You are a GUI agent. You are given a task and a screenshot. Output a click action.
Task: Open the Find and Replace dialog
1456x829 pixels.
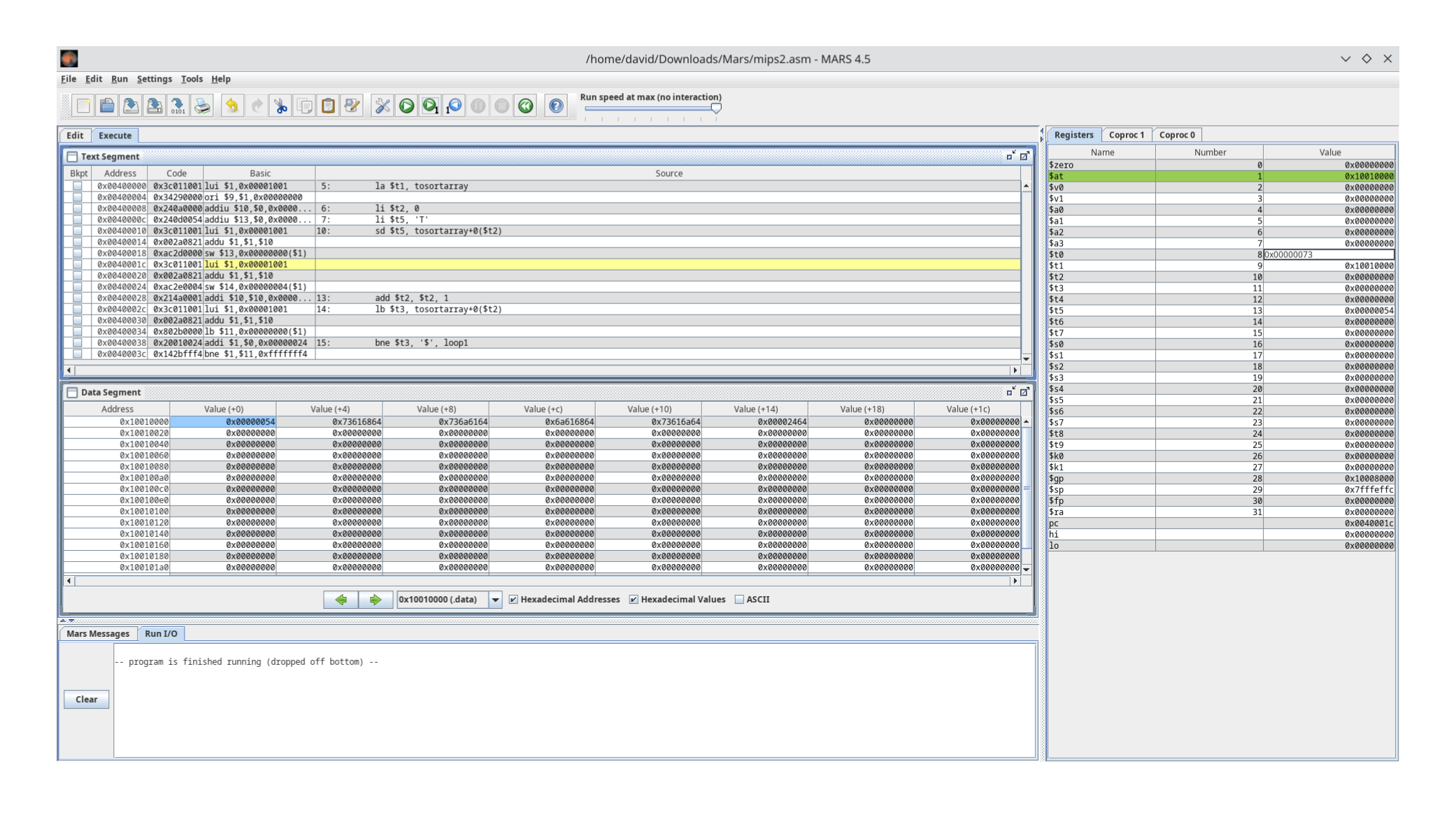pyautogui.click(x=352, y=106)
